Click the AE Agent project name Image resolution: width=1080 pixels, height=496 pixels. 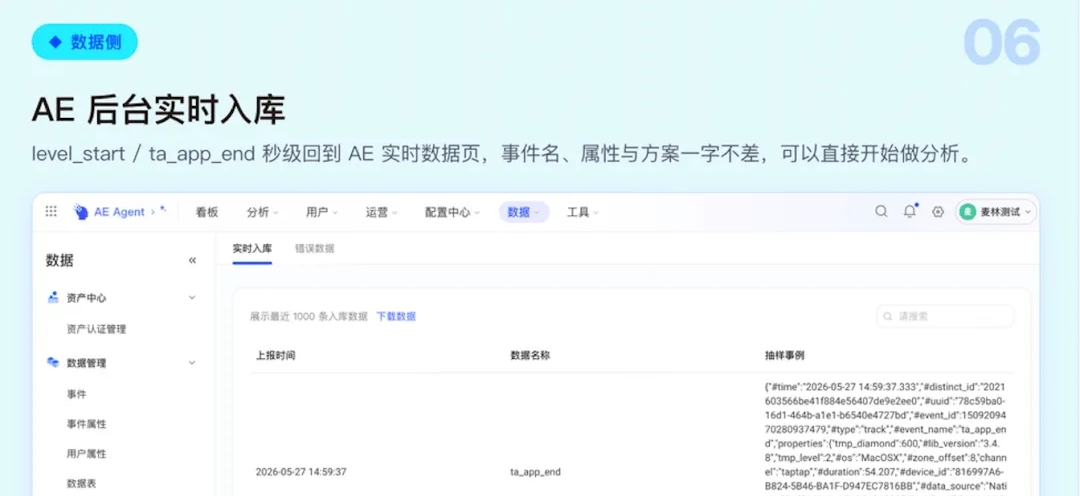tap(119, 212)
